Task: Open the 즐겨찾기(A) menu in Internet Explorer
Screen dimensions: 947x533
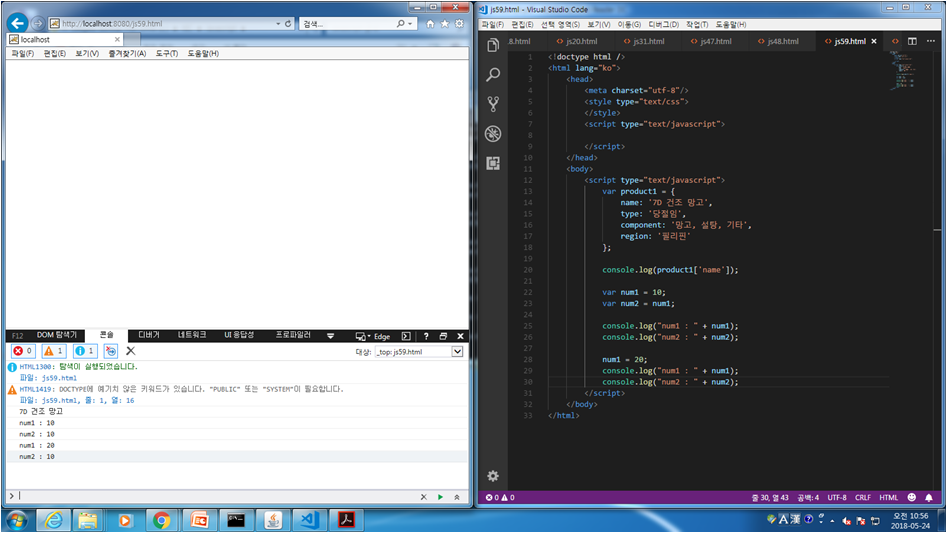Action: (x=127, y=53)
